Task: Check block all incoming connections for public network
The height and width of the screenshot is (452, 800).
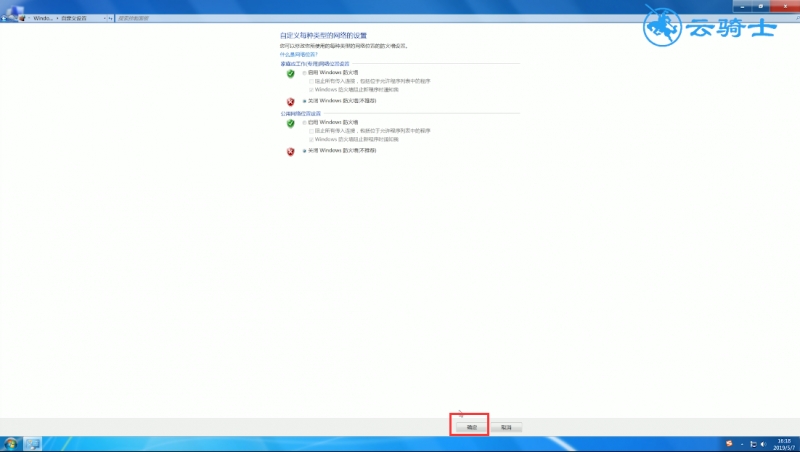Action: pyautogui.click(x=311, y=131)
